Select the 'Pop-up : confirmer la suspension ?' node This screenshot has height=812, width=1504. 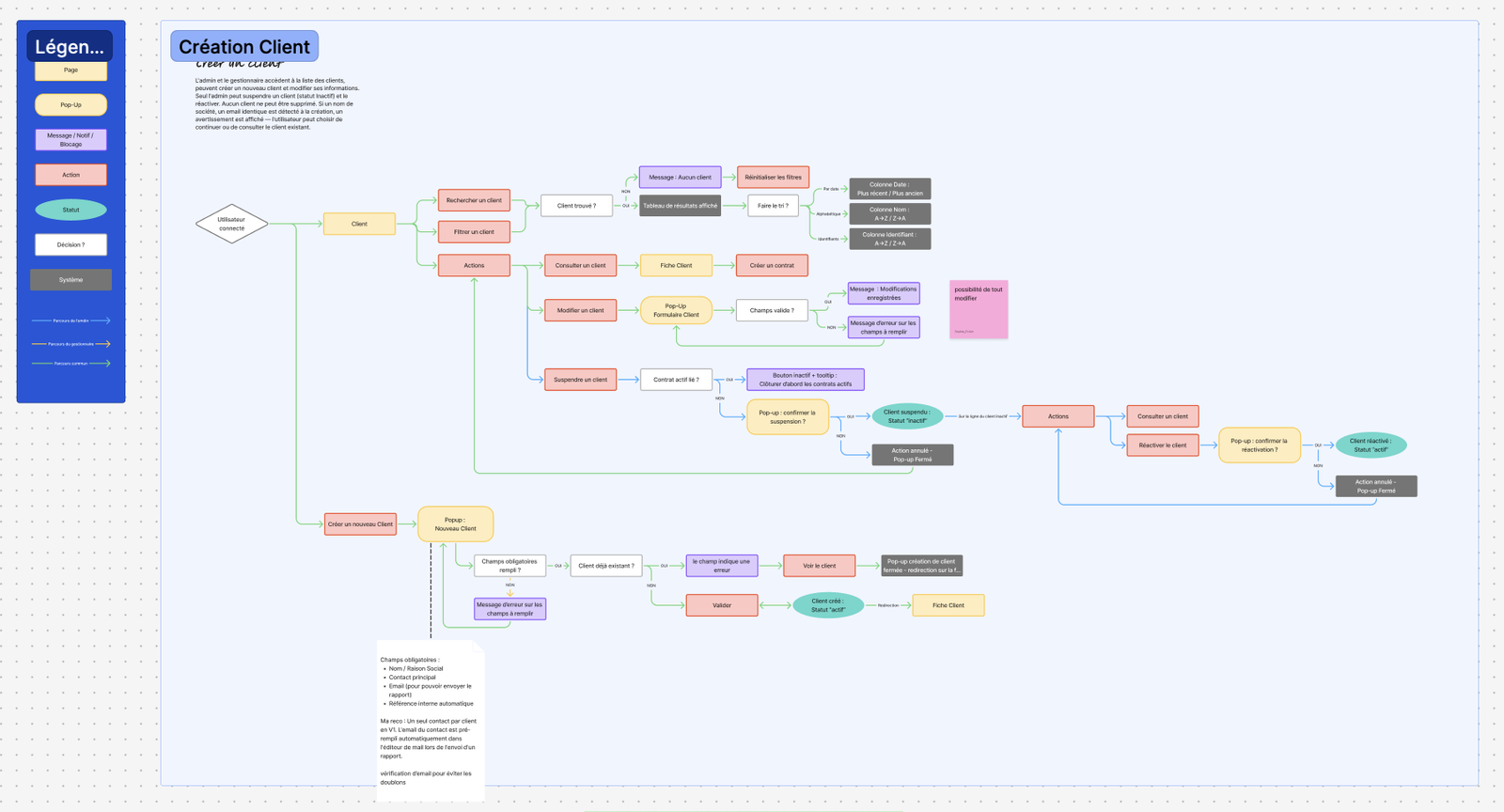click(x=788, y=416)
